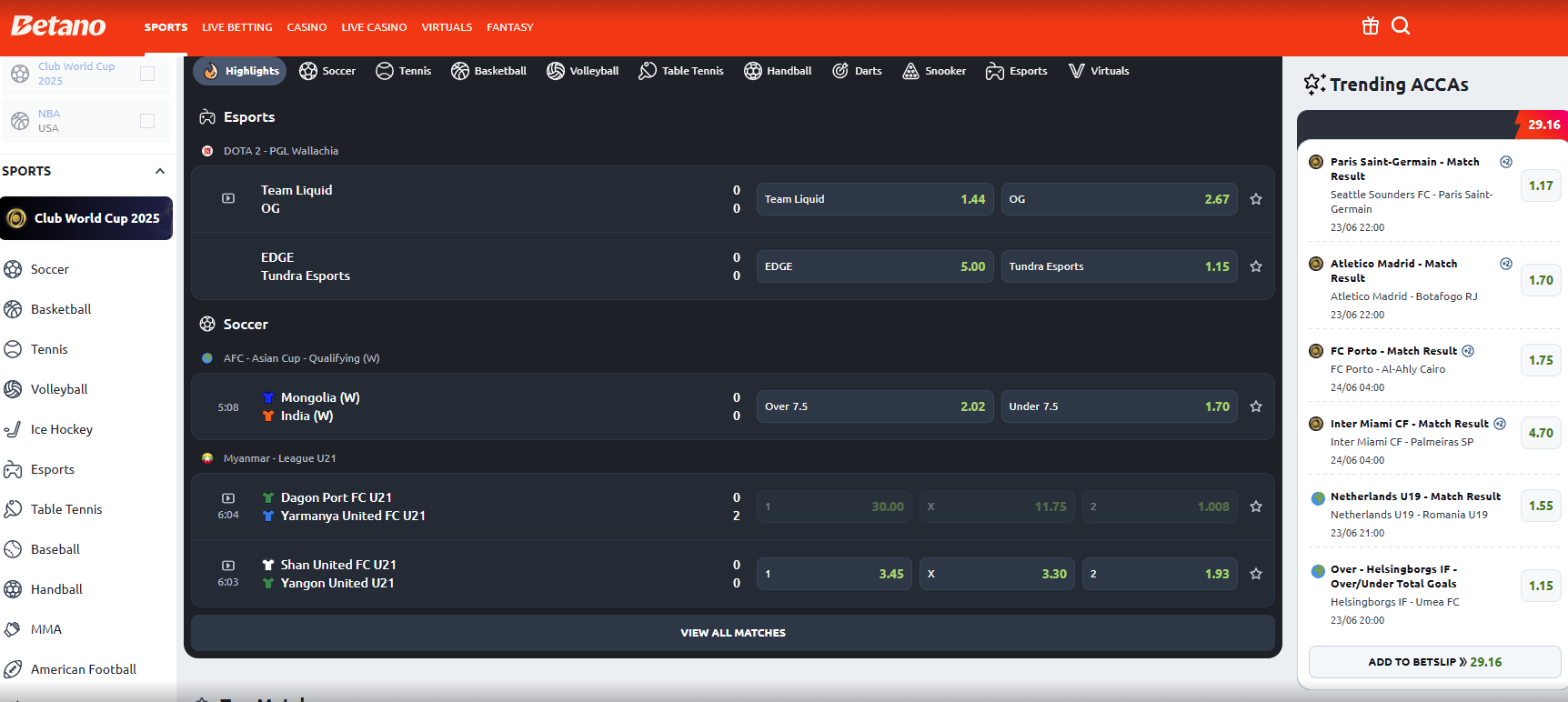Open DOTA 2 - PGL Wallachia league link

pos(281,151)
